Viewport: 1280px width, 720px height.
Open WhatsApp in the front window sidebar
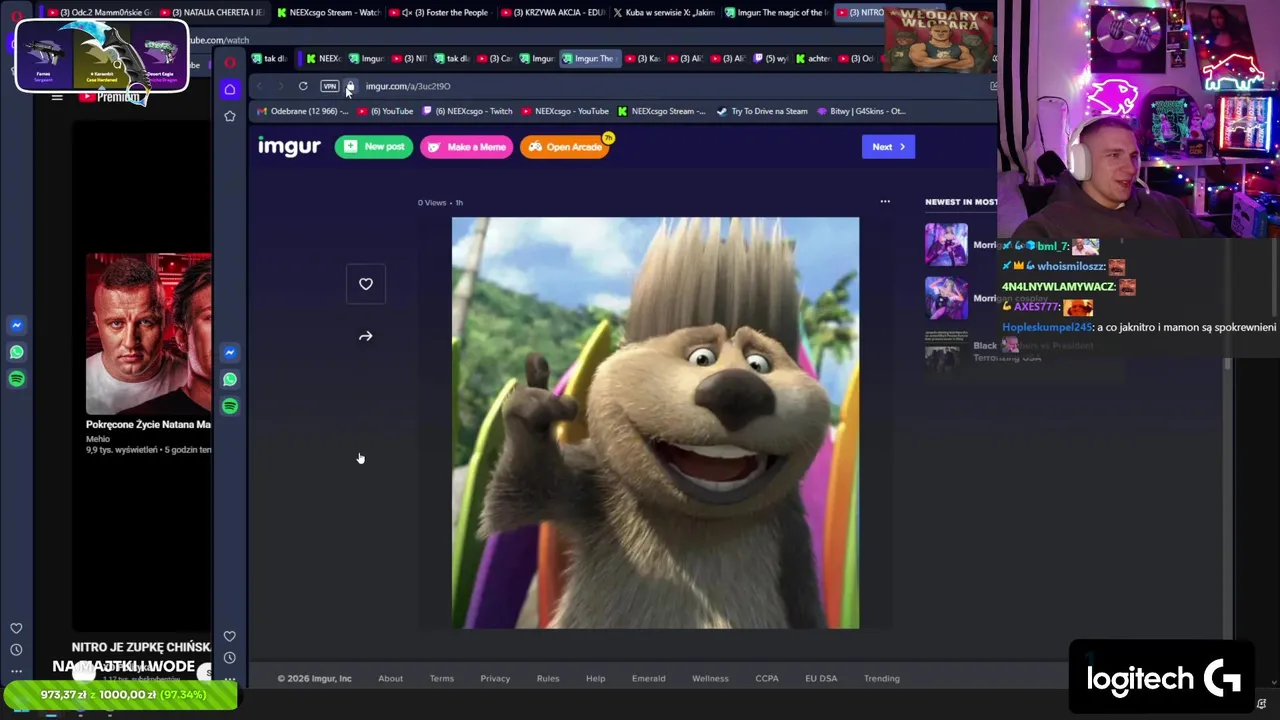[x=230, y=379]
